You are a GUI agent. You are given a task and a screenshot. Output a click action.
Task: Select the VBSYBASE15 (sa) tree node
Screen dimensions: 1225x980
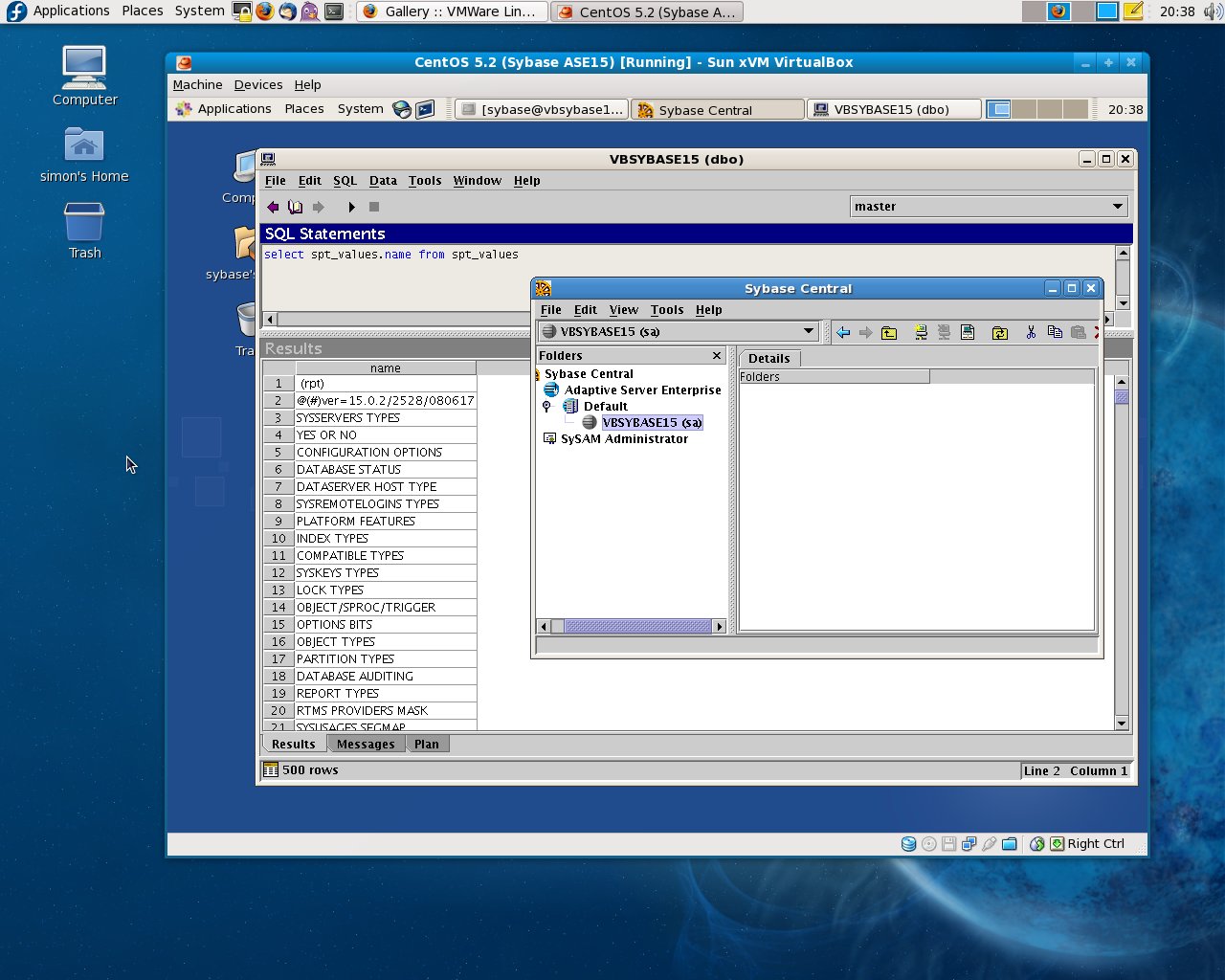(x=652, y=423)
